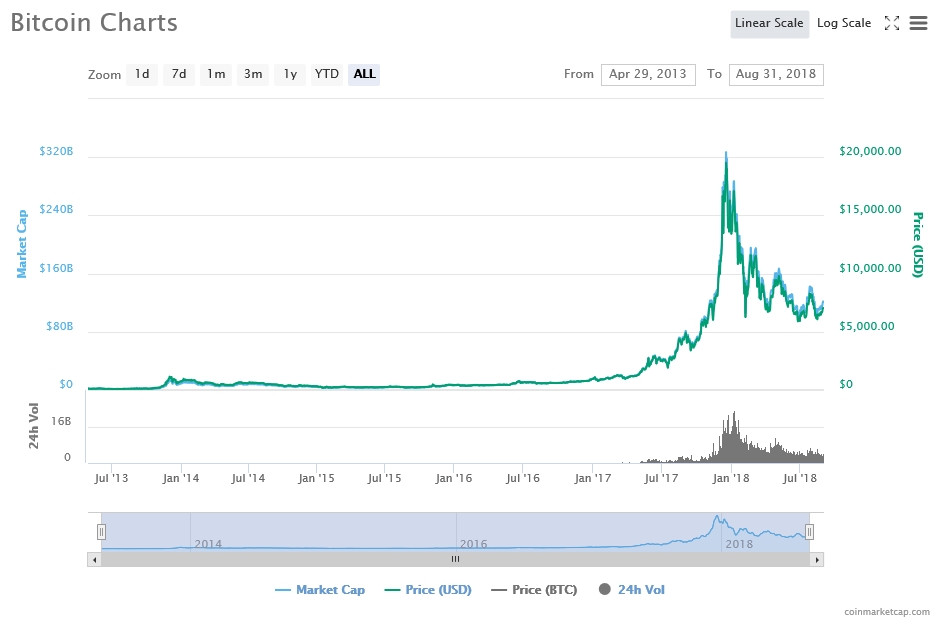Screen dimensions: 947x620
Task: Switch to Linear Scale
Action: 768,23
